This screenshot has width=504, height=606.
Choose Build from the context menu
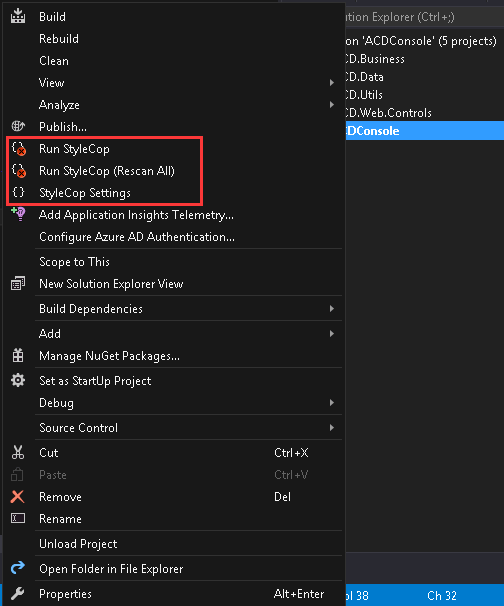click(x=174, y=17)
